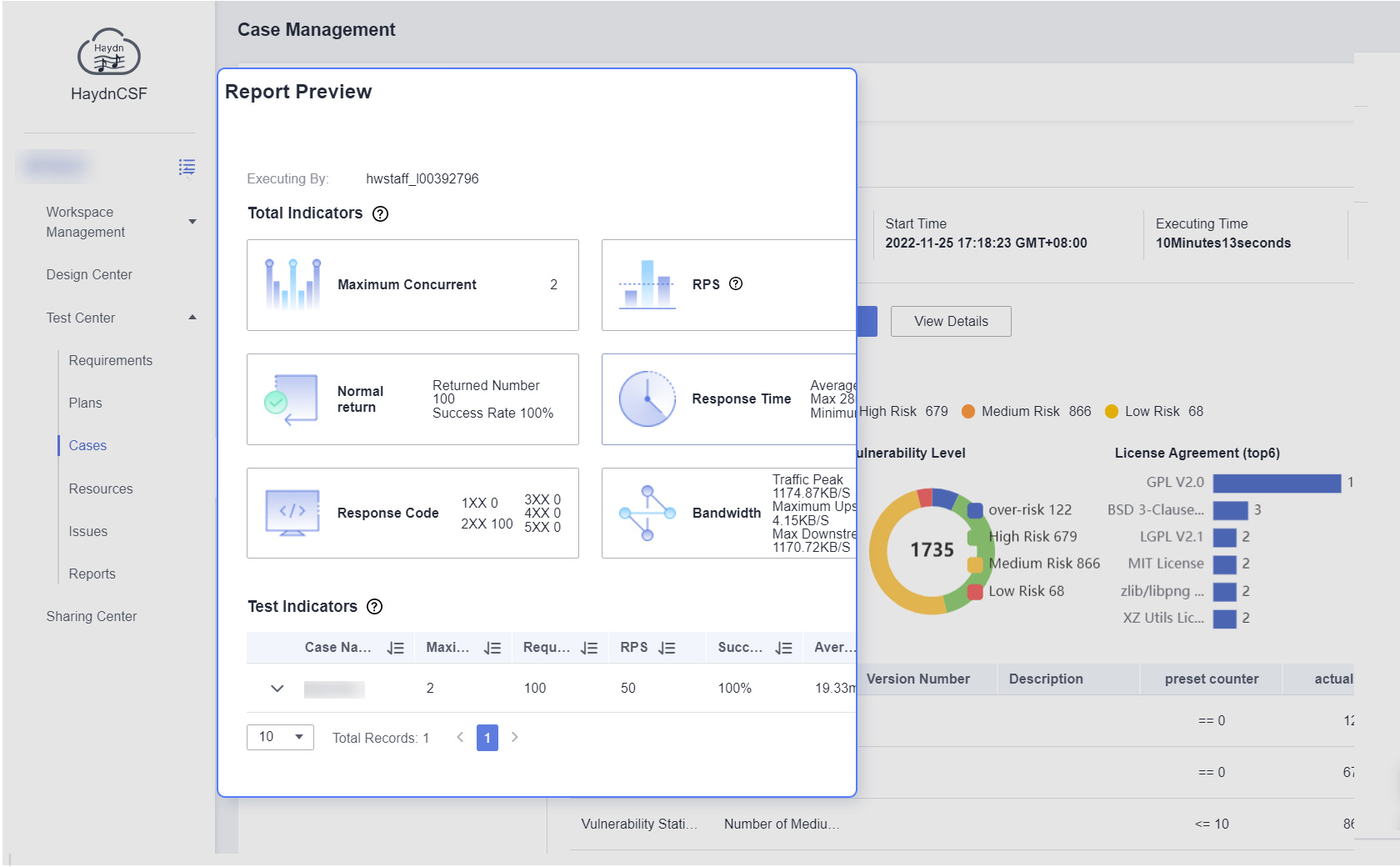The height and width of the screenshot is (867, 1400).
Task: Sort by Succ... column icon
Action: 783,648
